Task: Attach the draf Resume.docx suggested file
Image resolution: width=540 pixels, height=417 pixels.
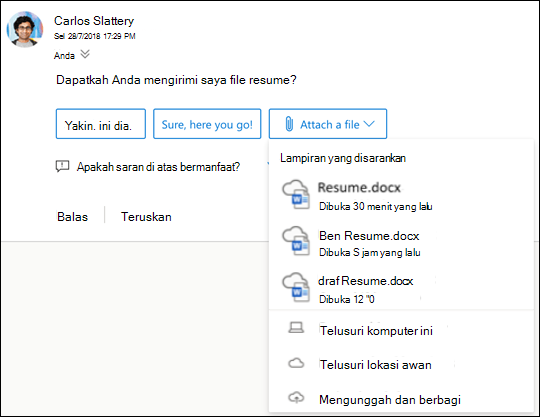Action: pyautogui.click(x=401, y=289)
